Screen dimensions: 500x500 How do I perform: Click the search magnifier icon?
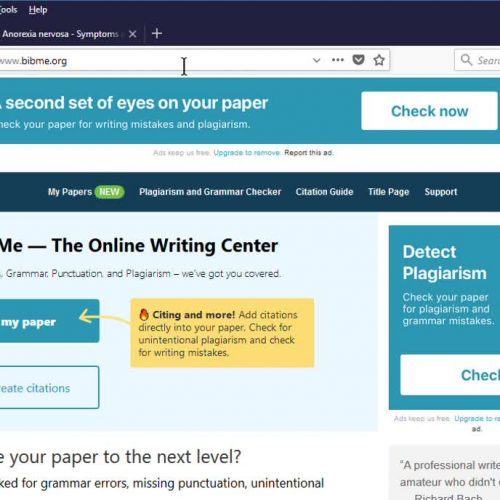click(x=466, y=60)
